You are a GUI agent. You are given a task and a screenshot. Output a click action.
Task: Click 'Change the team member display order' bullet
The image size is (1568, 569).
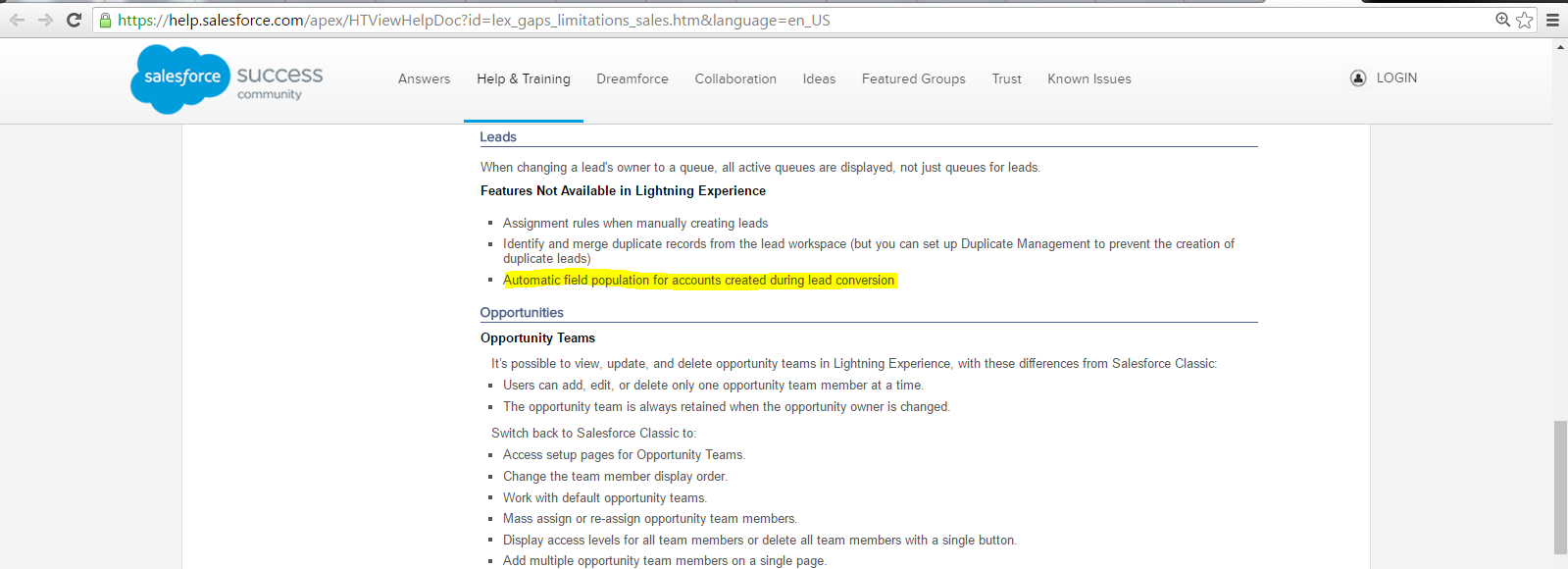click(x=615, y=476)
